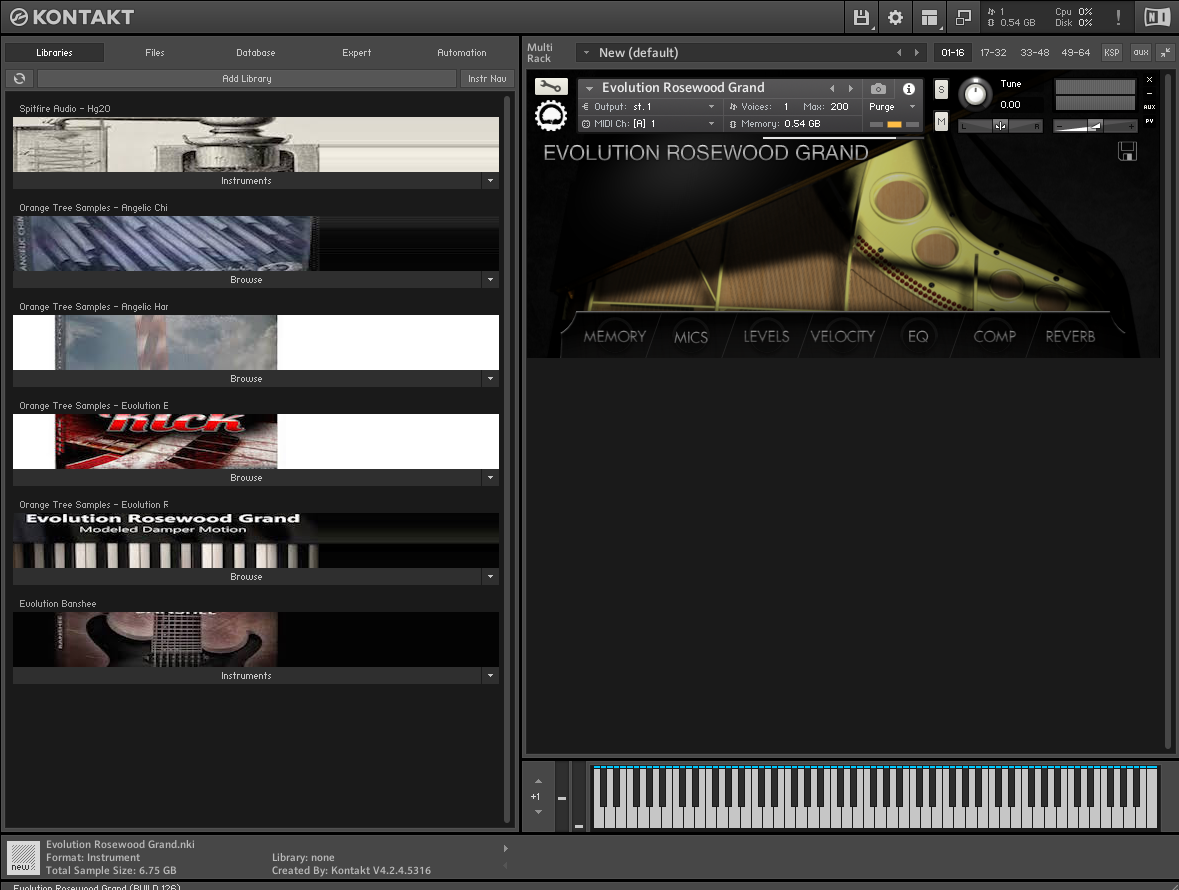Shift keyboard octave down arrow
Viewport: 1179px width, 890px height.
coord(538,812)
